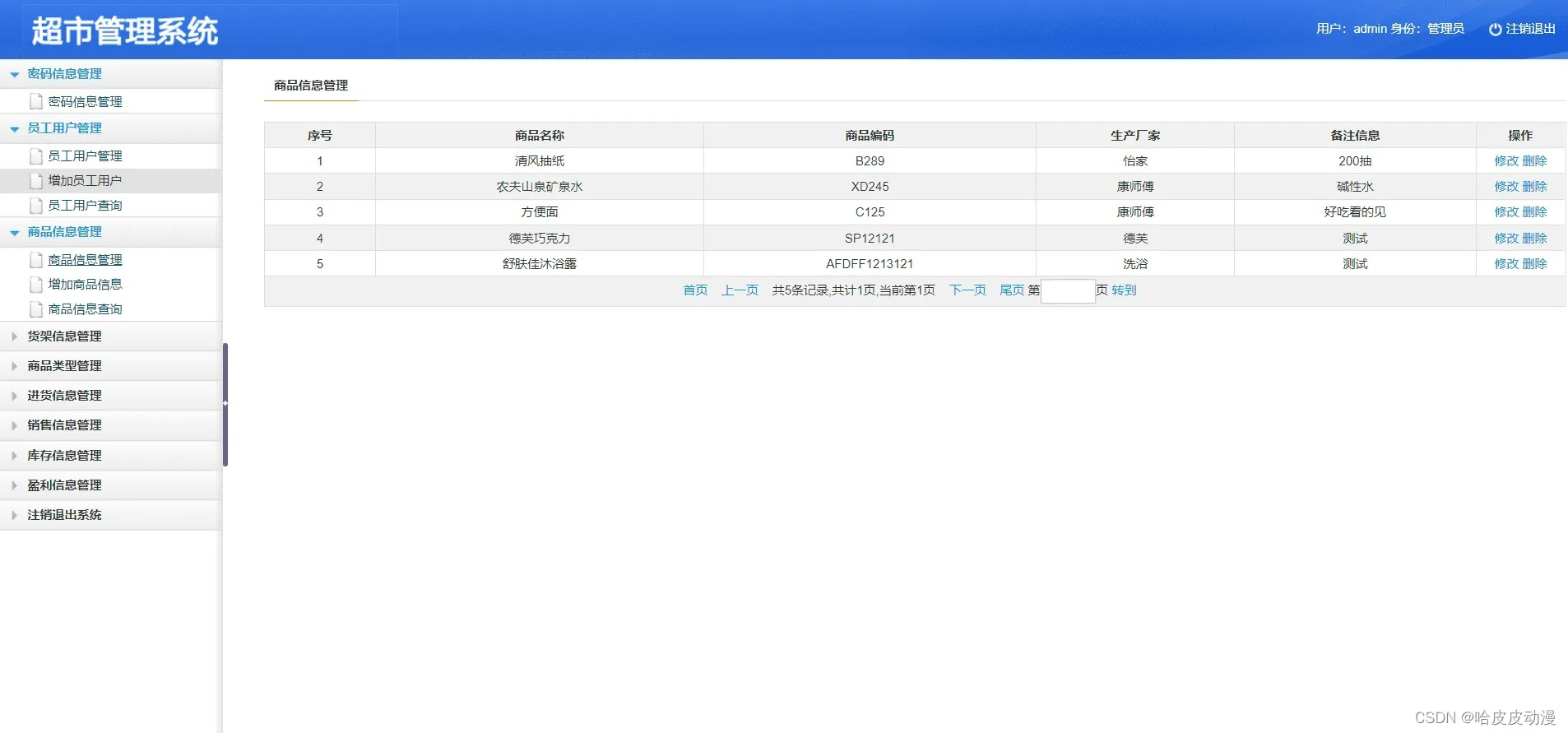The image size is (1568, 733).
Task: Click the 生产厂家 column header
Action: [x=1135, y=135]
